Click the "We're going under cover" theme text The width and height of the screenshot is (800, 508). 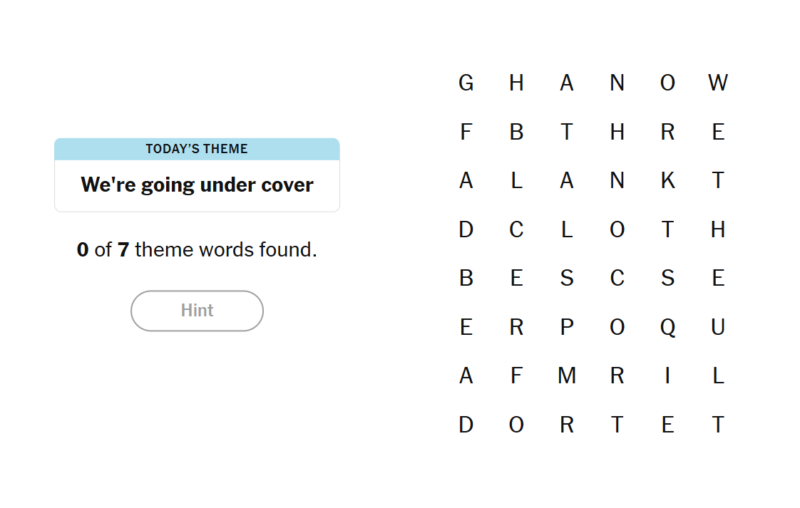click(x=197, y=185)
